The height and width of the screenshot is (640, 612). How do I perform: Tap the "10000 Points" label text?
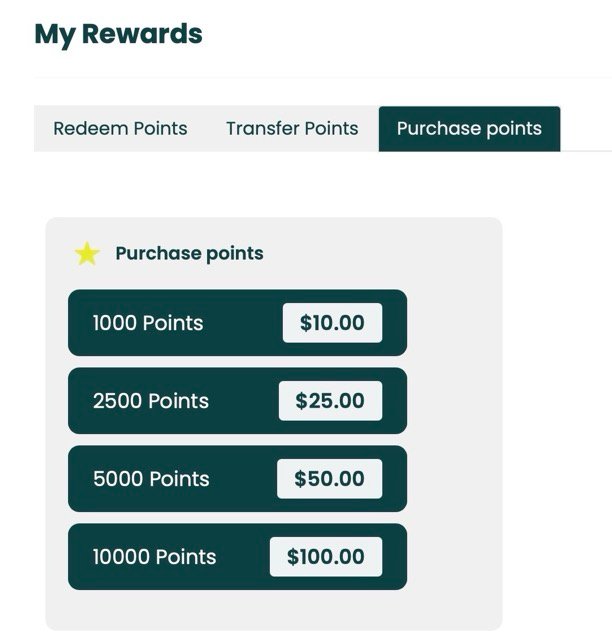(x=154, y=557)
